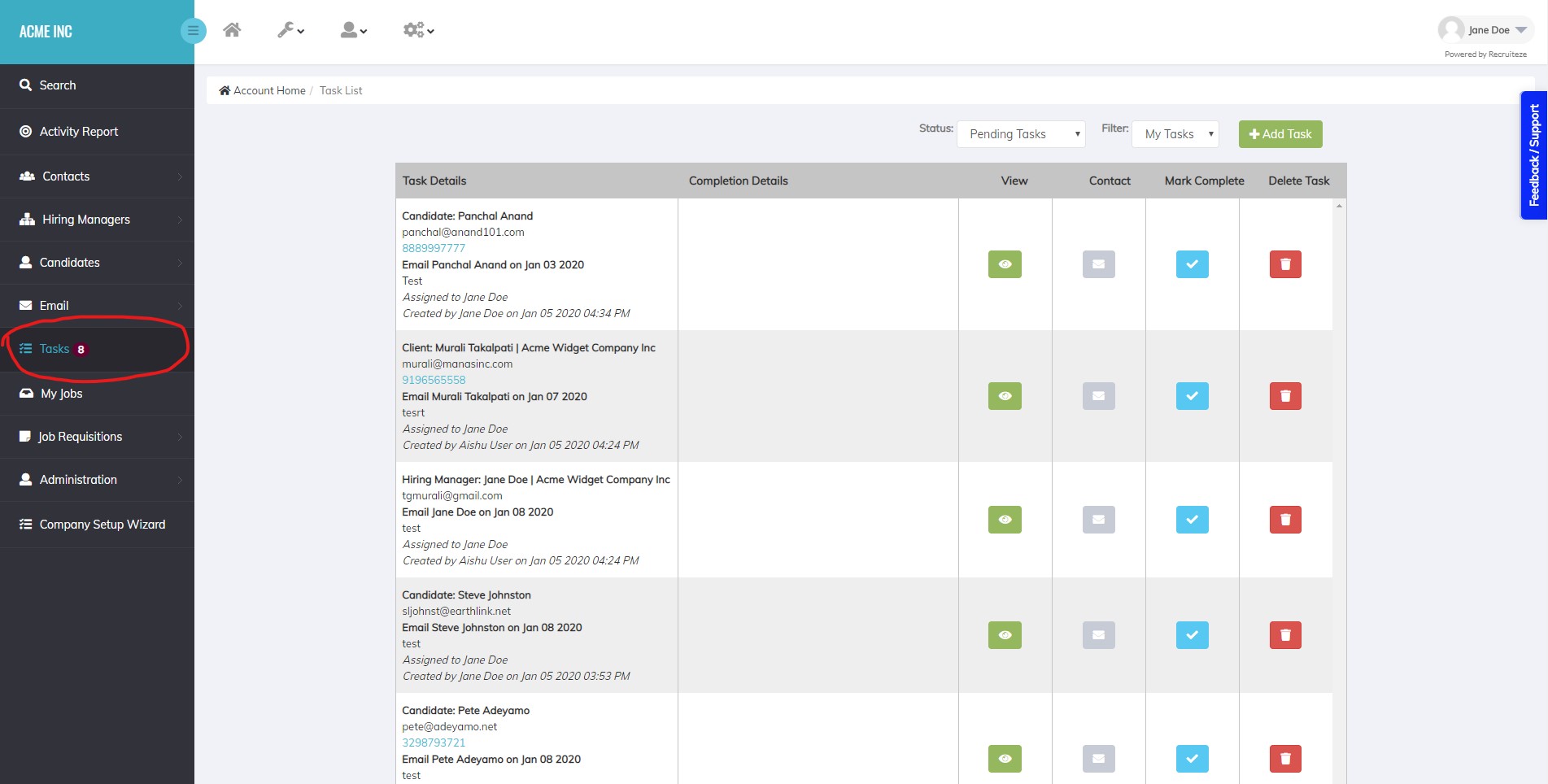The image size is (1548, 784).
Task: Mark Pete Adeyamo task complete
Action: [x=1192, y=759]
